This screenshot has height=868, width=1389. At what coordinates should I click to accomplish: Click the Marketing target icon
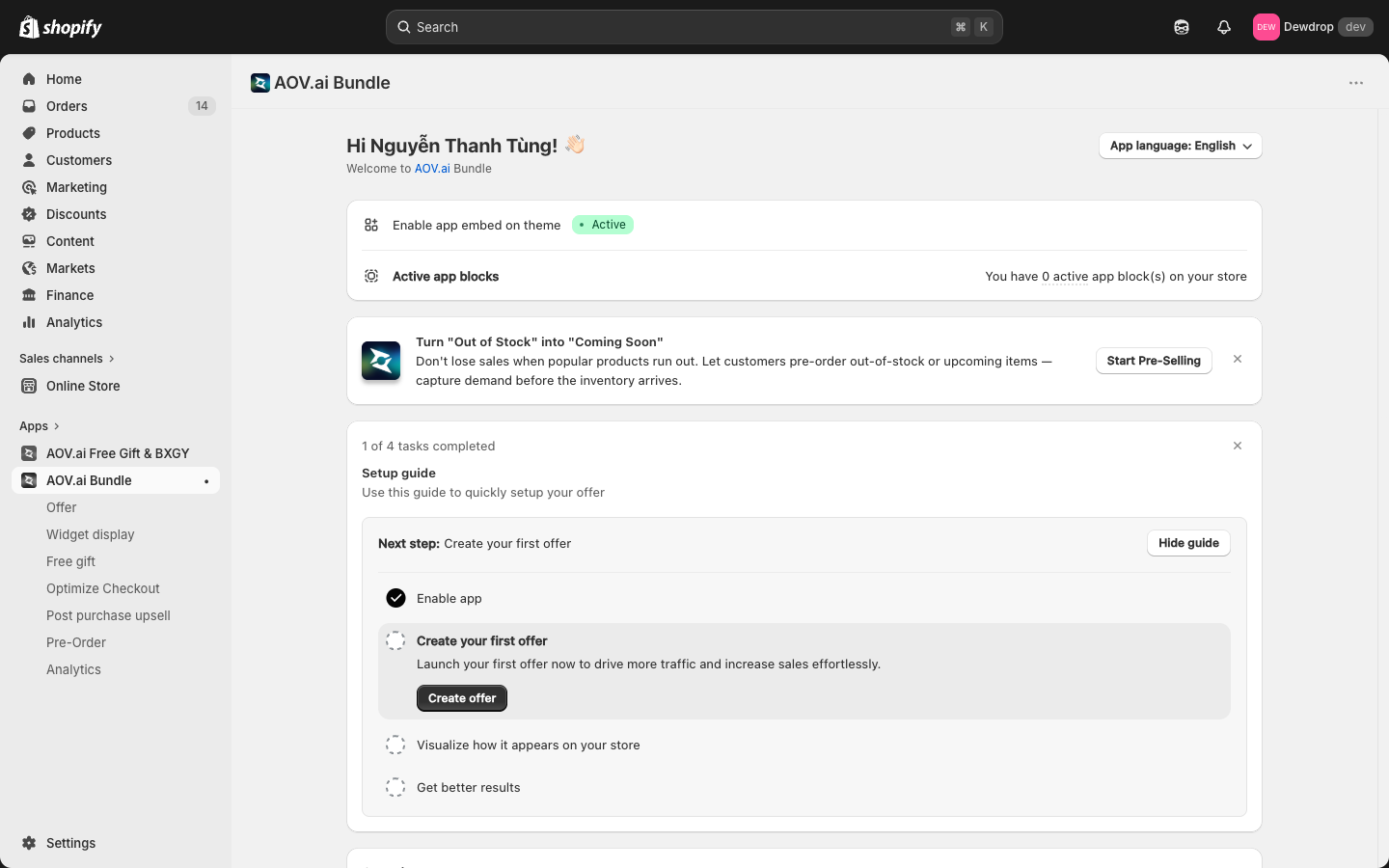[x=29, y=187]
